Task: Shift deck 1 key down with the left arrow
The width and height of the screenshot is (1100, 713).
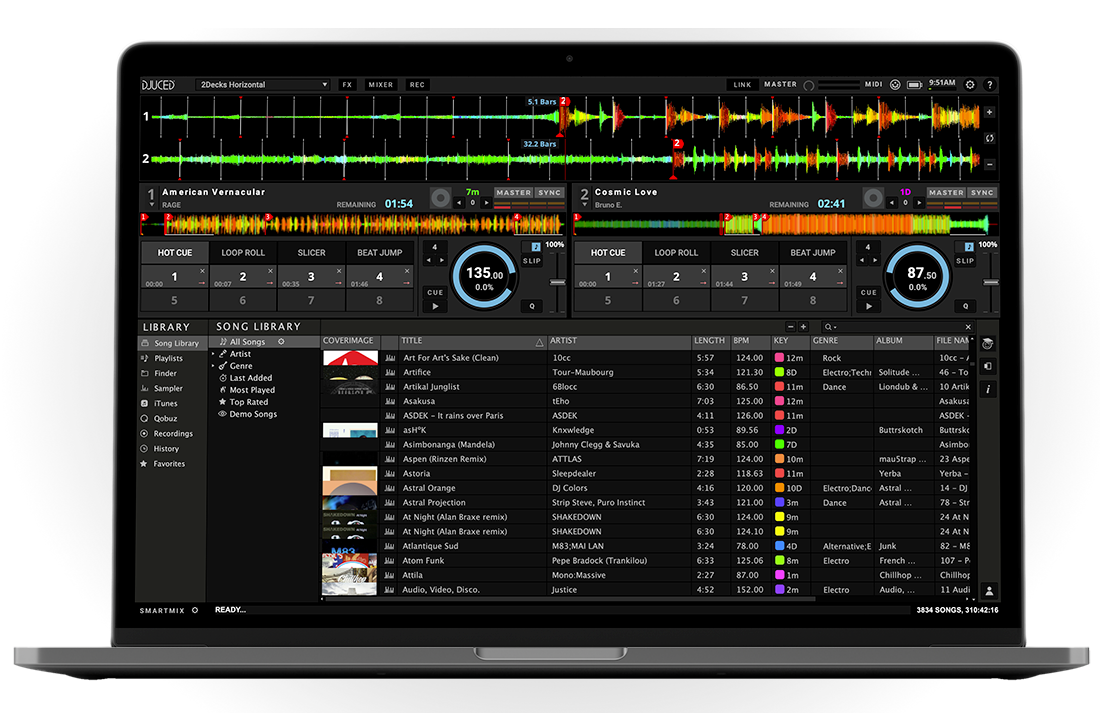Action: tap(460, 203)
